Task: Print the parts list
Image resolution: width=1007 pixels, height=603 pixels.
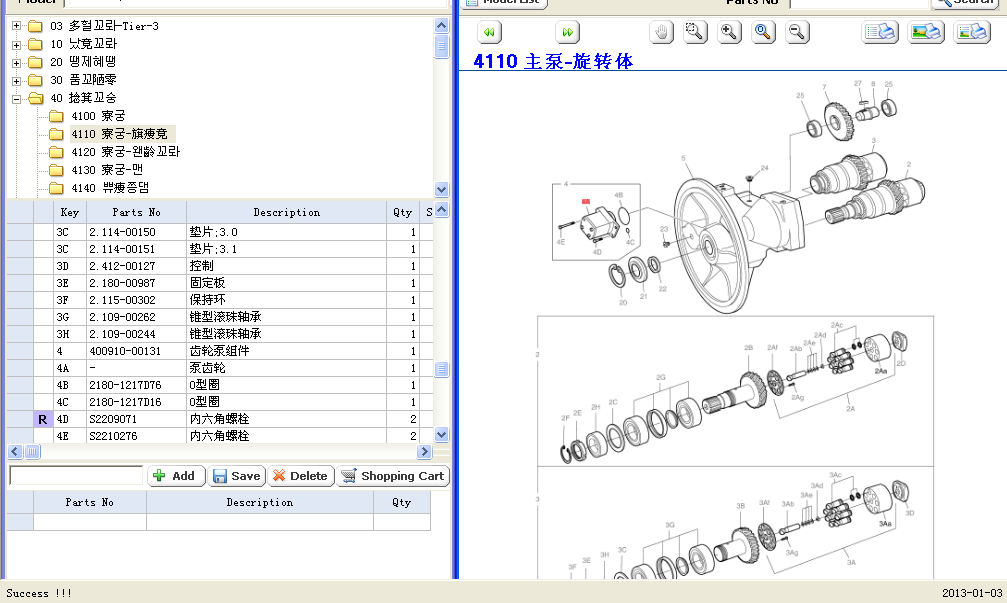Action: pyautogui.click(x=880, y=32)
